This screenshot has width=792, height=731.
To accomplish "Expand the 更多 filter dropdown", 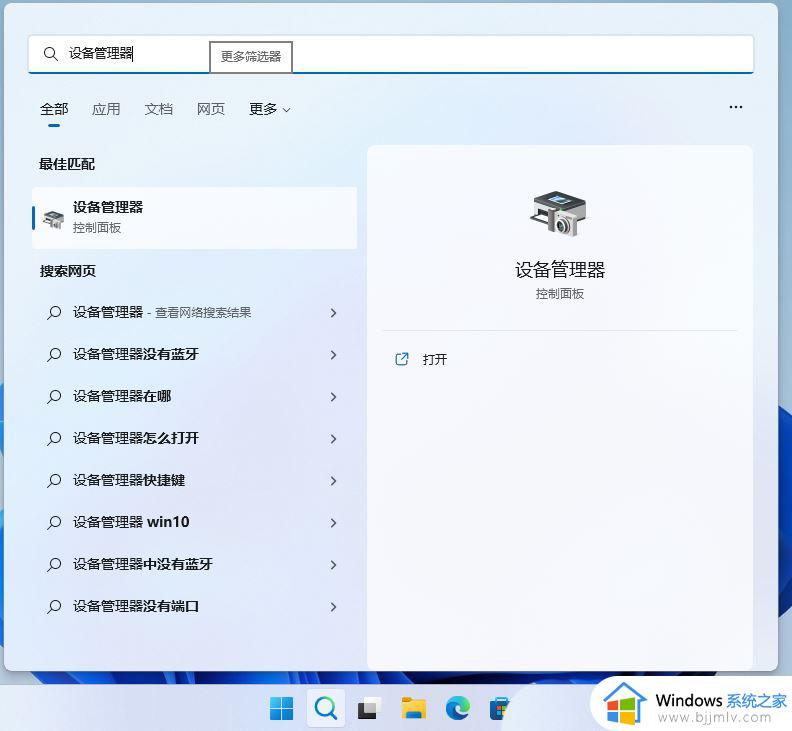I will tap(270, 109).
